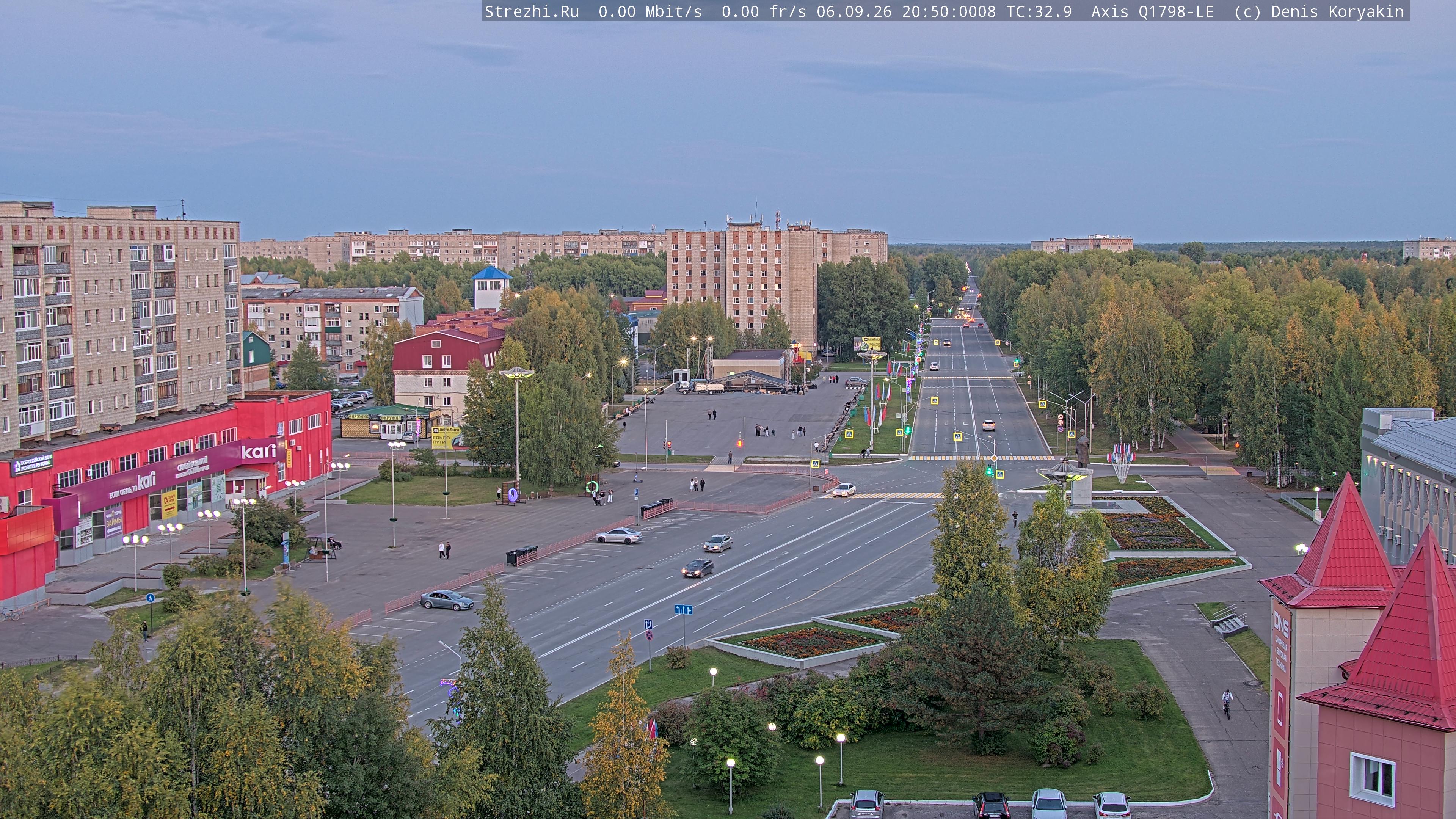Click the 20:50 timestamp in the overlay

pyautogui.click(x=925, y=11)
